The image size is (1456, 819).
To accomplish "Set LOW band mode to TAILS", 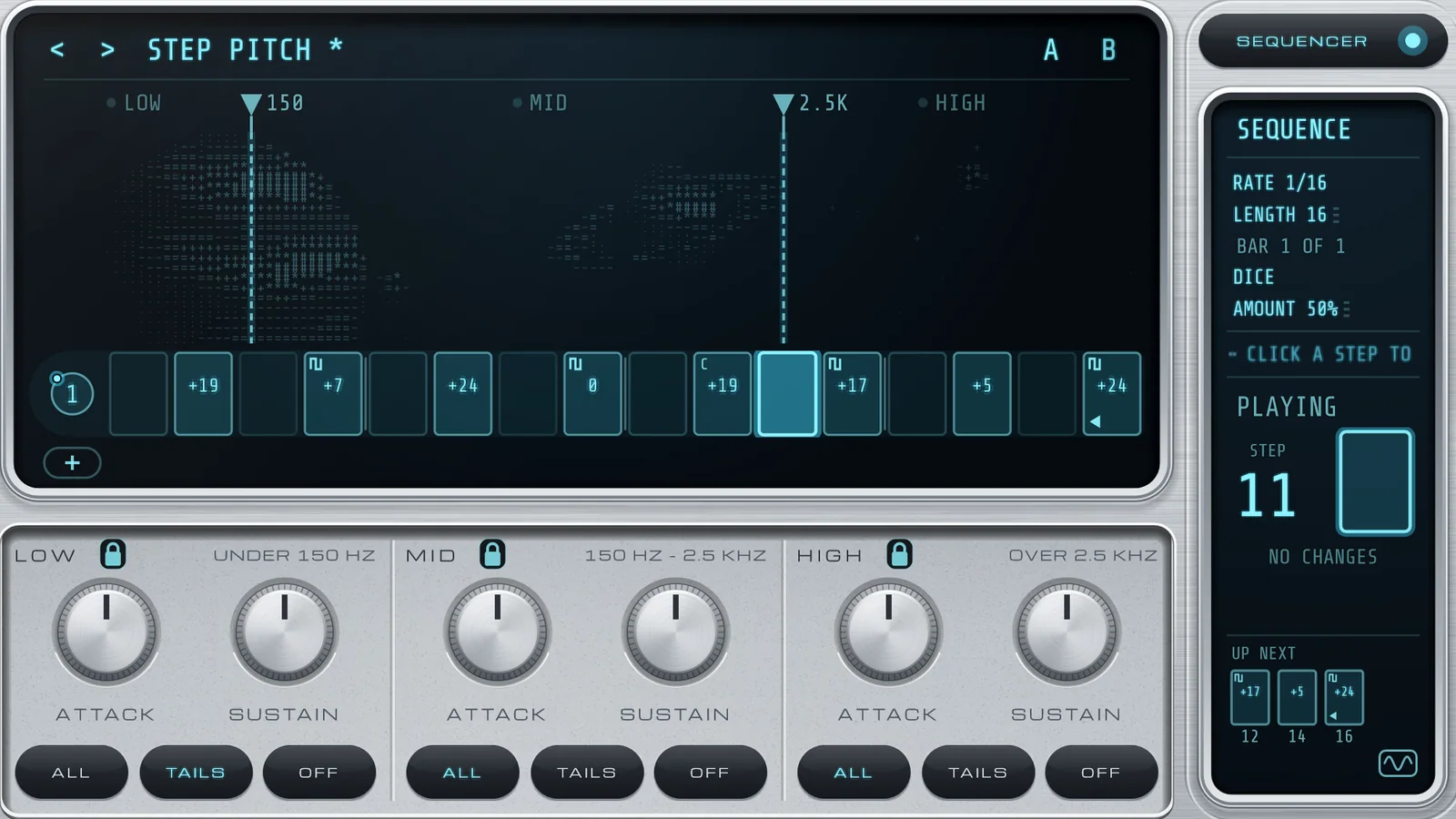I will click(196, 773).
